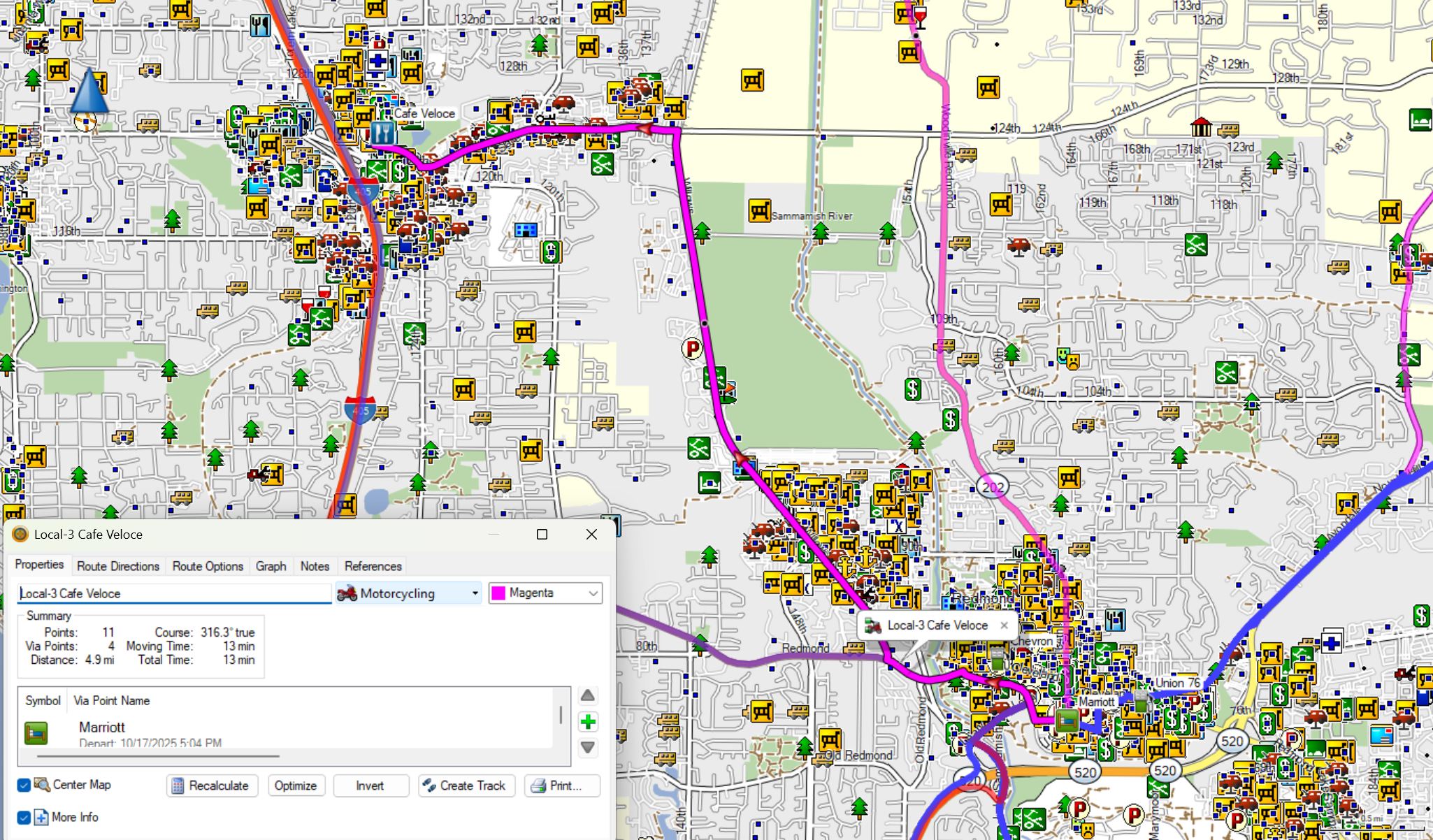1433x840 pixels.
Task: Open the Route Options tab
Action: 208,566
